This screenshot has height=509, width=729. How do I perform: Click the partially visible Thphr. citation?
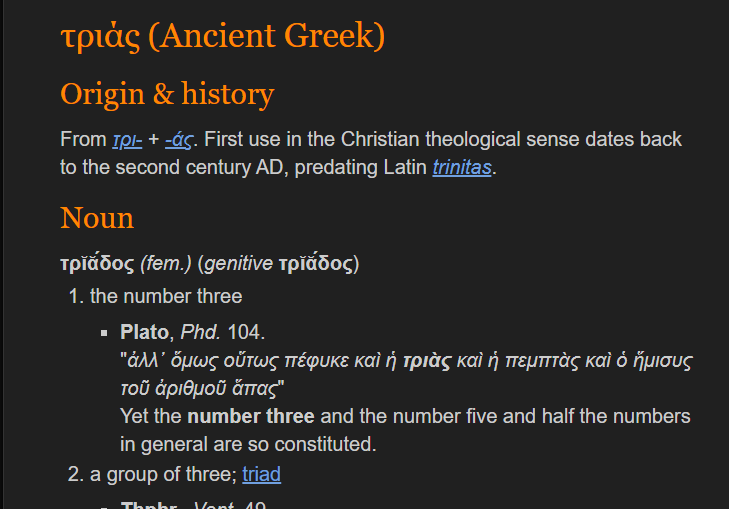pyautogui.click(x=149, y=505)
